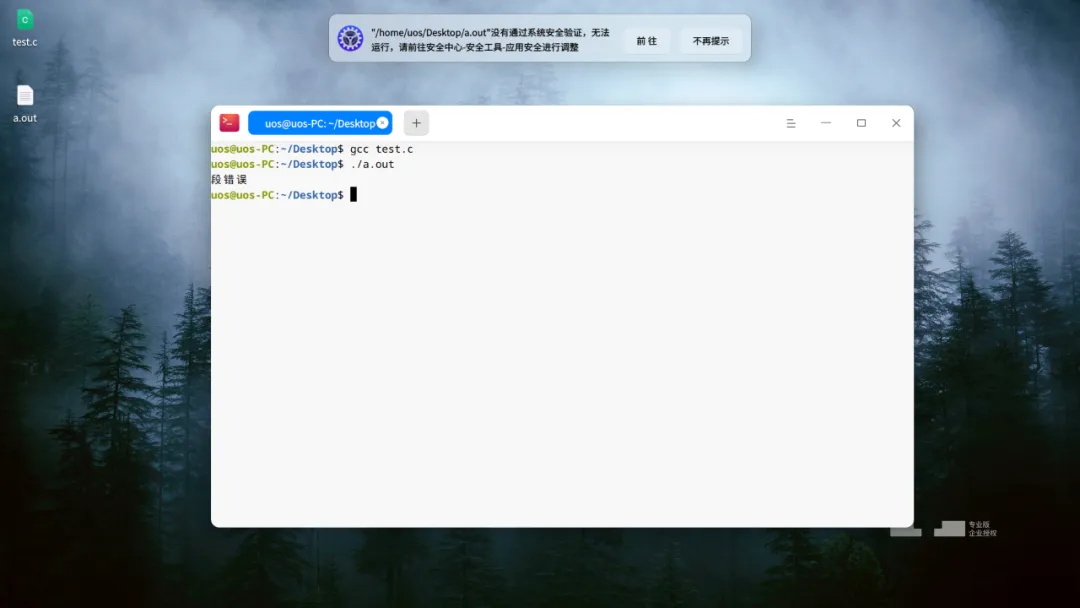
Task: Click the 前往 button in the notification
Action: 646,41
